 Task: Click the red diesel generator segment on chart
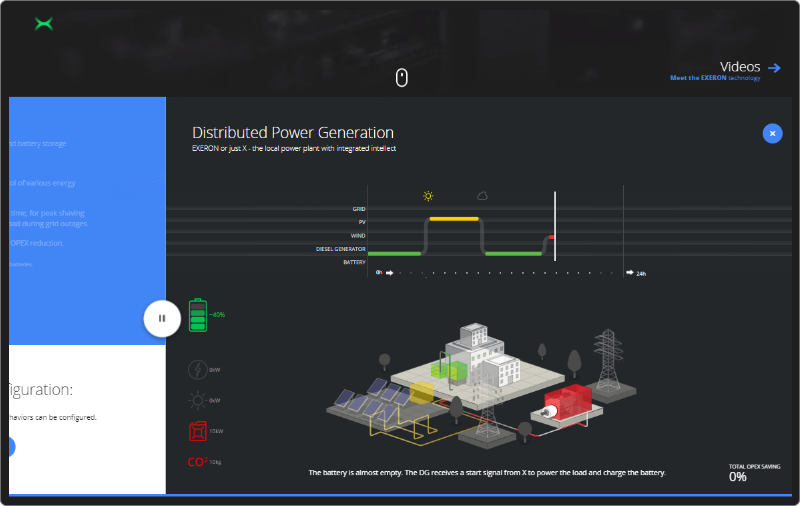(552, 237)
